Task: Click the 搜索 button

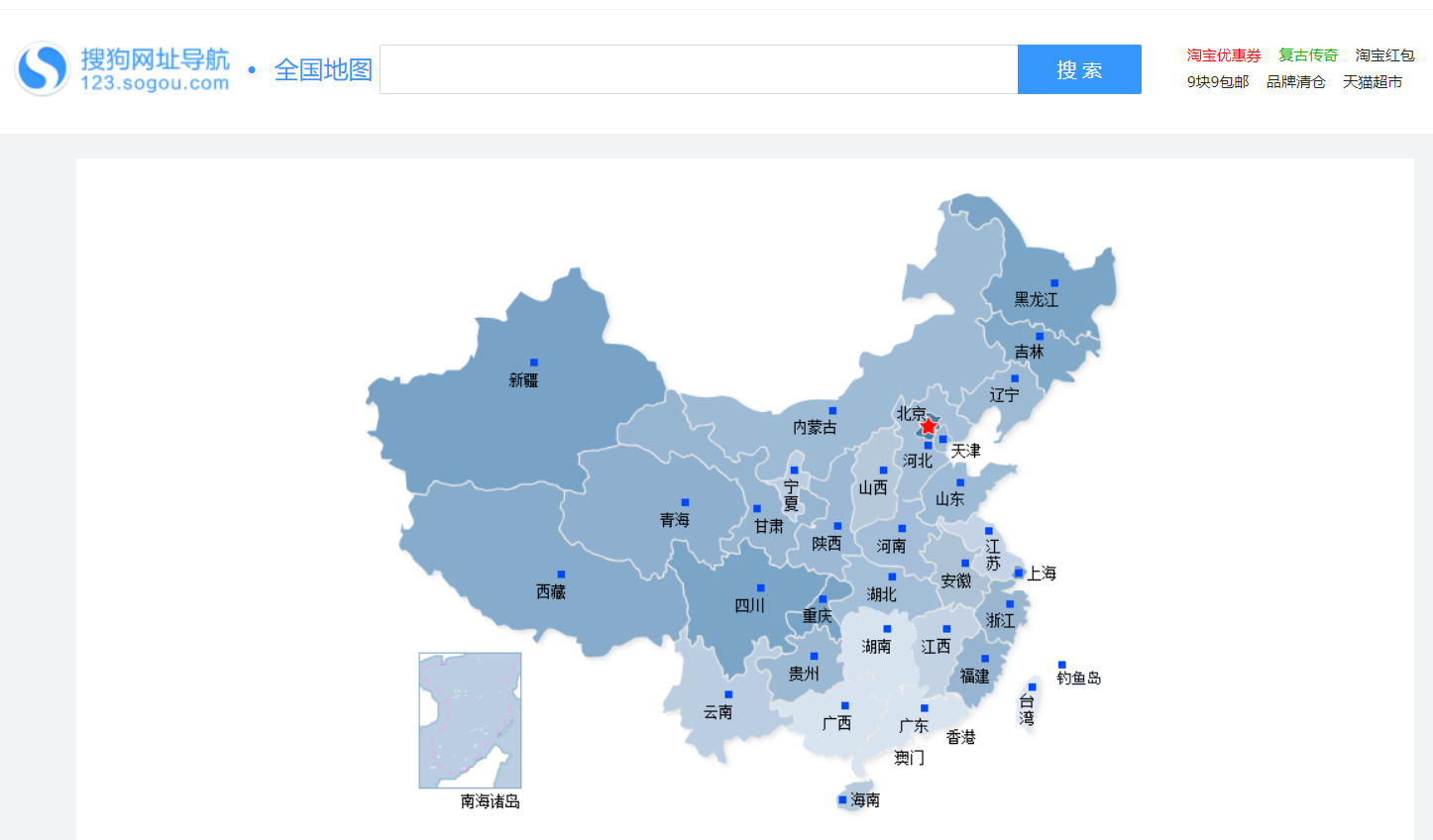Action: pyautogui.click(x=1079, y=69)
